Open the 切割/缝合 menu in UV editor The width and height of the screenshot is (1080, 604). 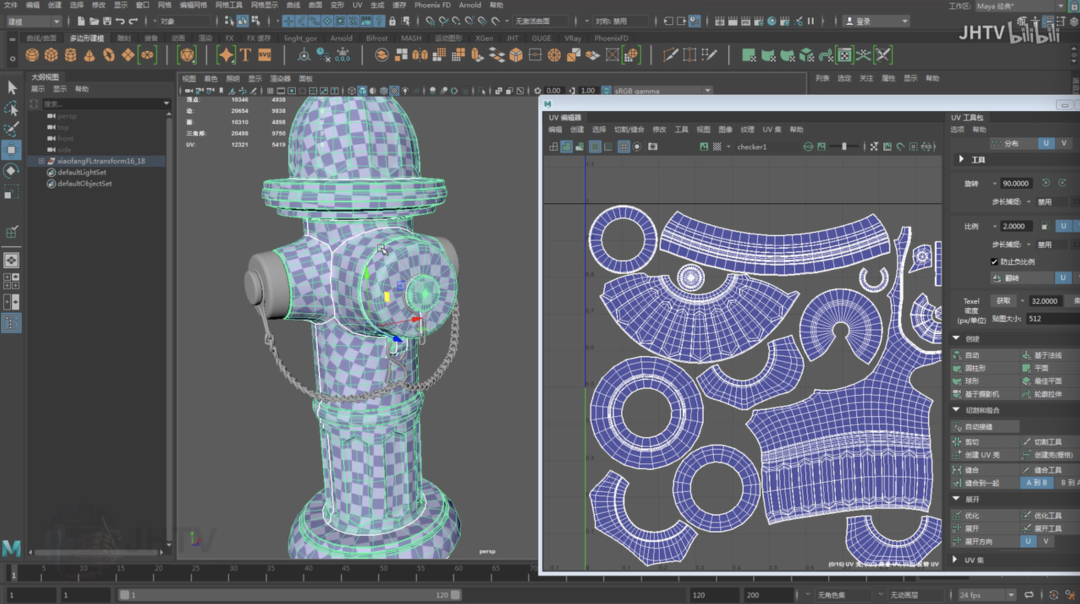[629, 129]
